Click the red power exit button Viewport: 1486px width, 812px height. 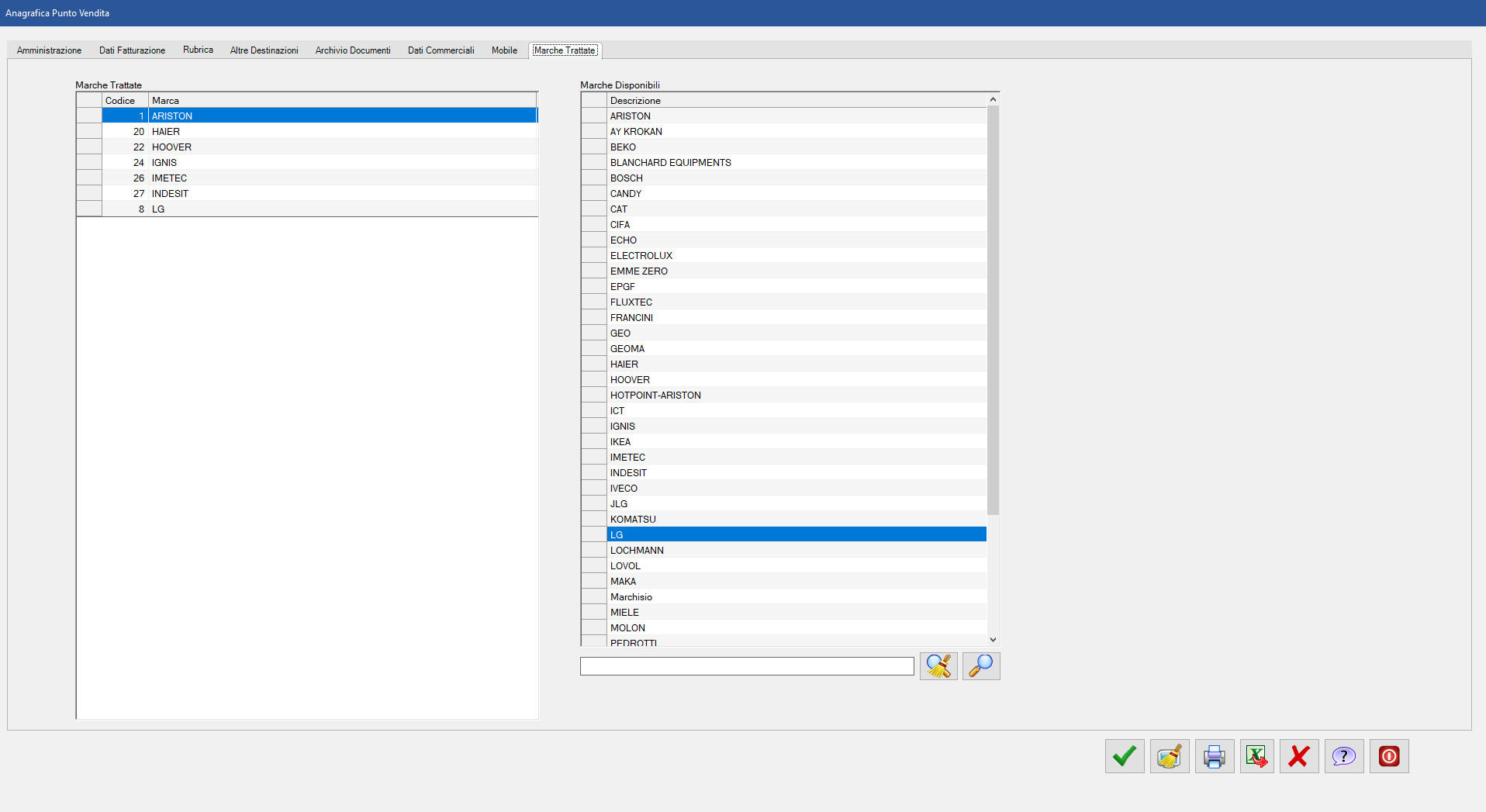(1388, 756)
